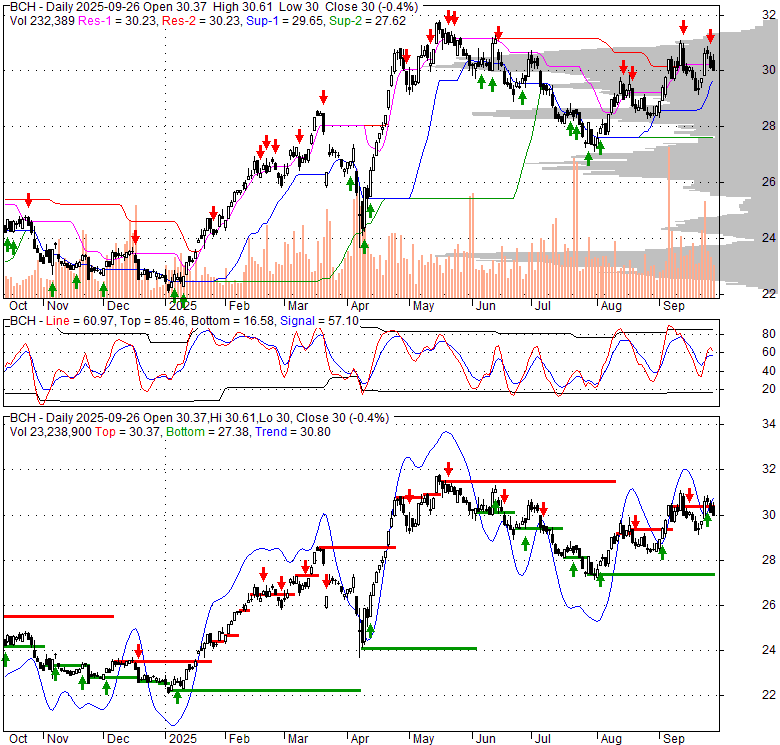Click the 'Dec' month label under the top chart
780x745 pixels.
click(x=118, y=306)
